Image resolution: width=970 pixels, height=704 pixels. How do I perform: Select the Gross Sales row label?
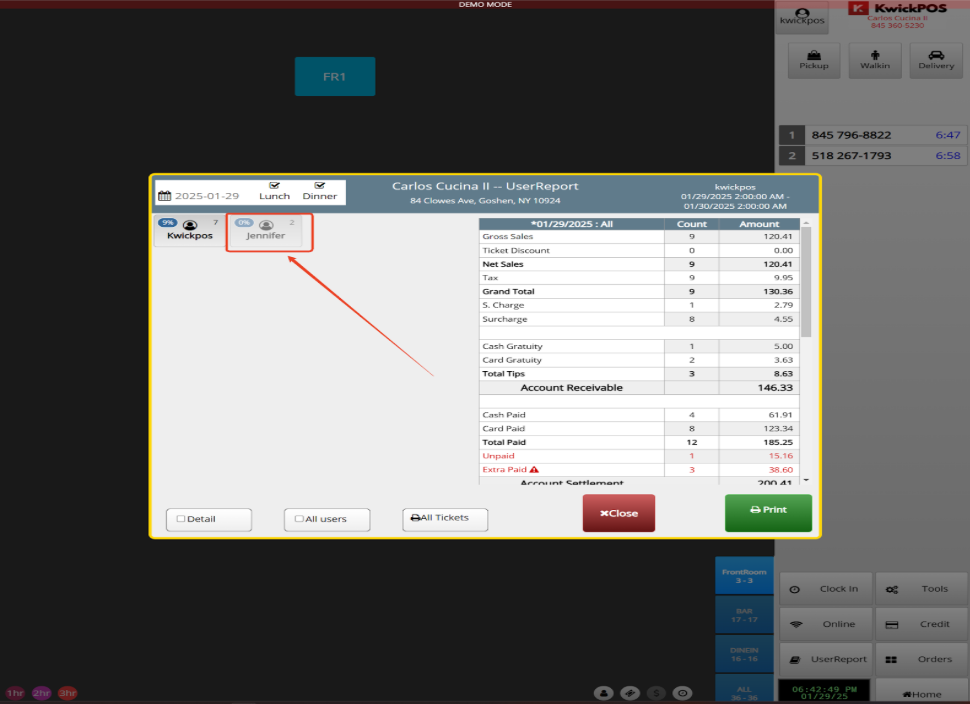click(508, 236)
